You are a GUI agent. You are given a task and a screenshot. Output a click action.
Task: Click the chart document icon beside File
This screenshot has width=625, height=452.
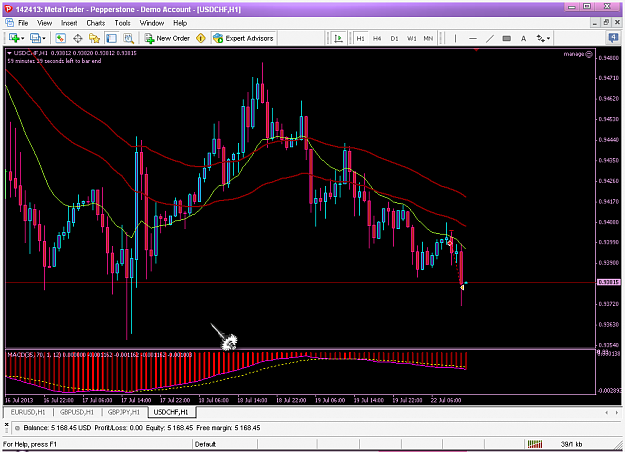point(9,23)
